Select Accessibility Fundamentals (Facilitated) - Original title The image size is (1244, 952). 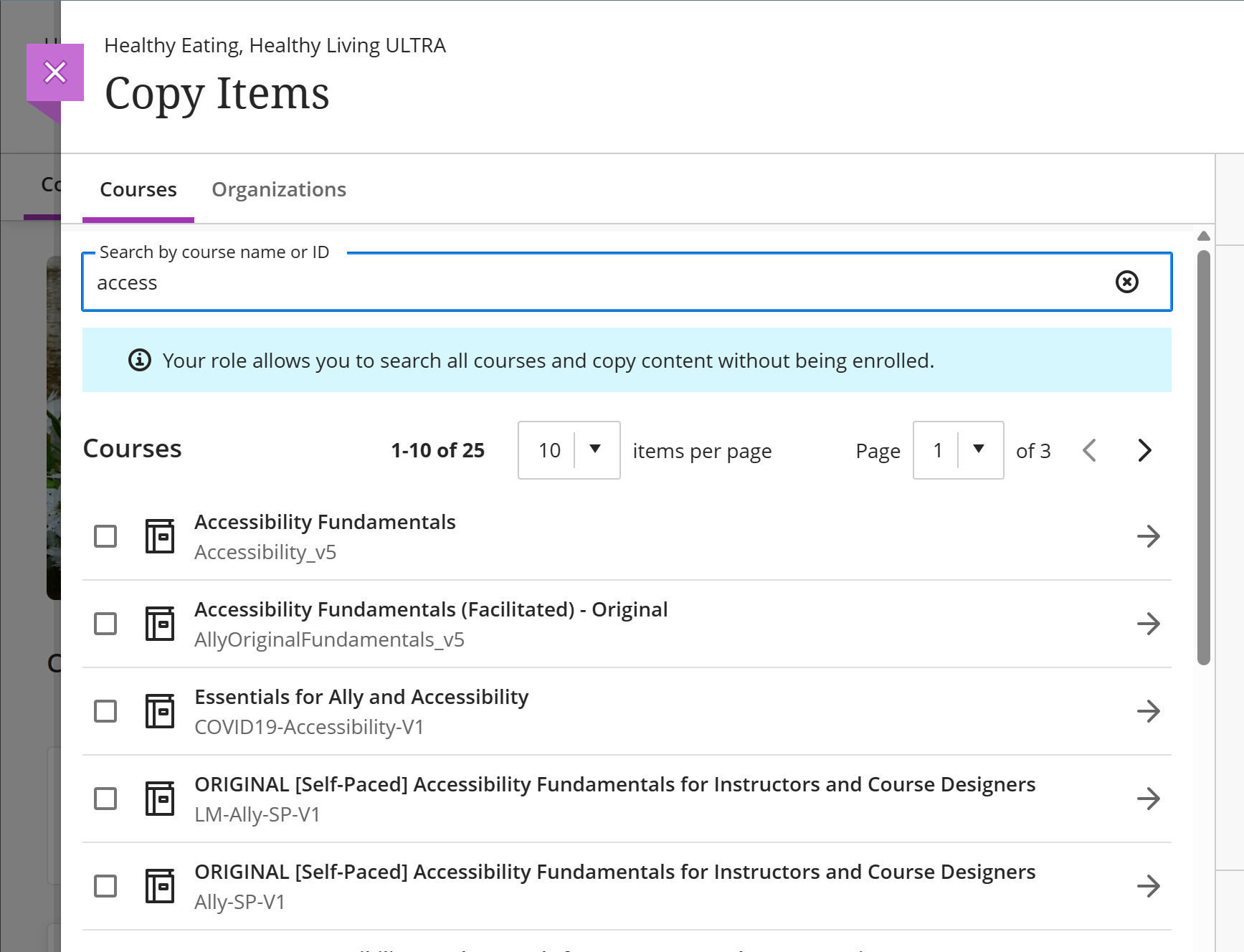[x=431, y=610]
